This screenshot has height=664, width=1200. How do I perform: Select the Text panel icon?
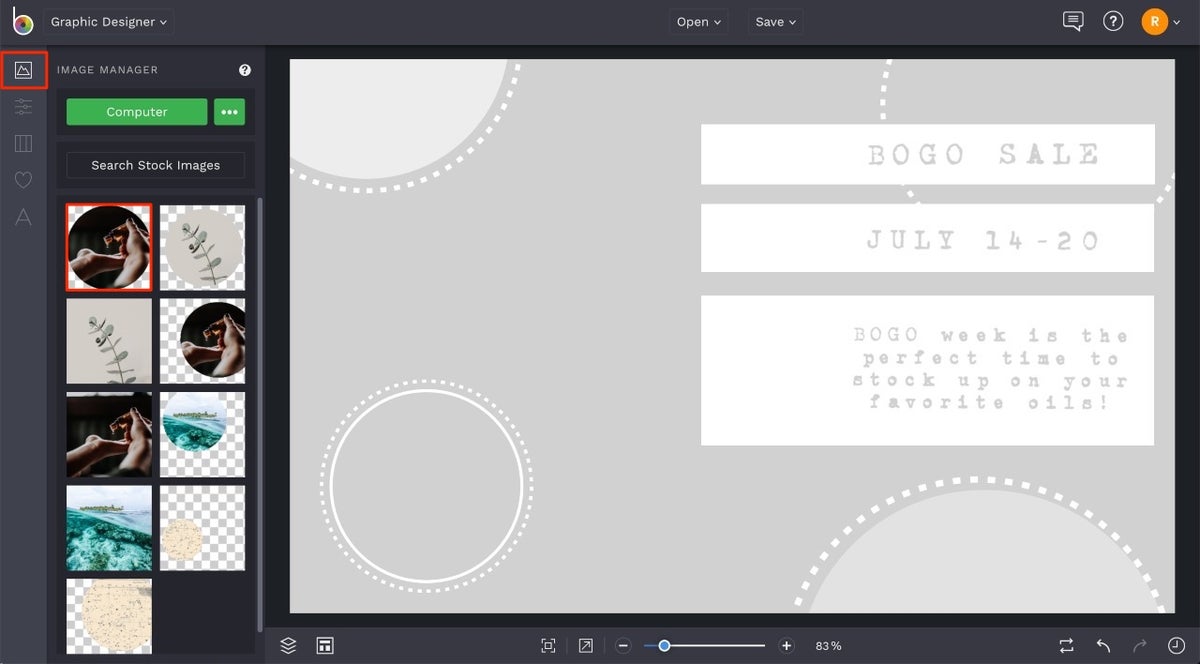tap(23, 217)
